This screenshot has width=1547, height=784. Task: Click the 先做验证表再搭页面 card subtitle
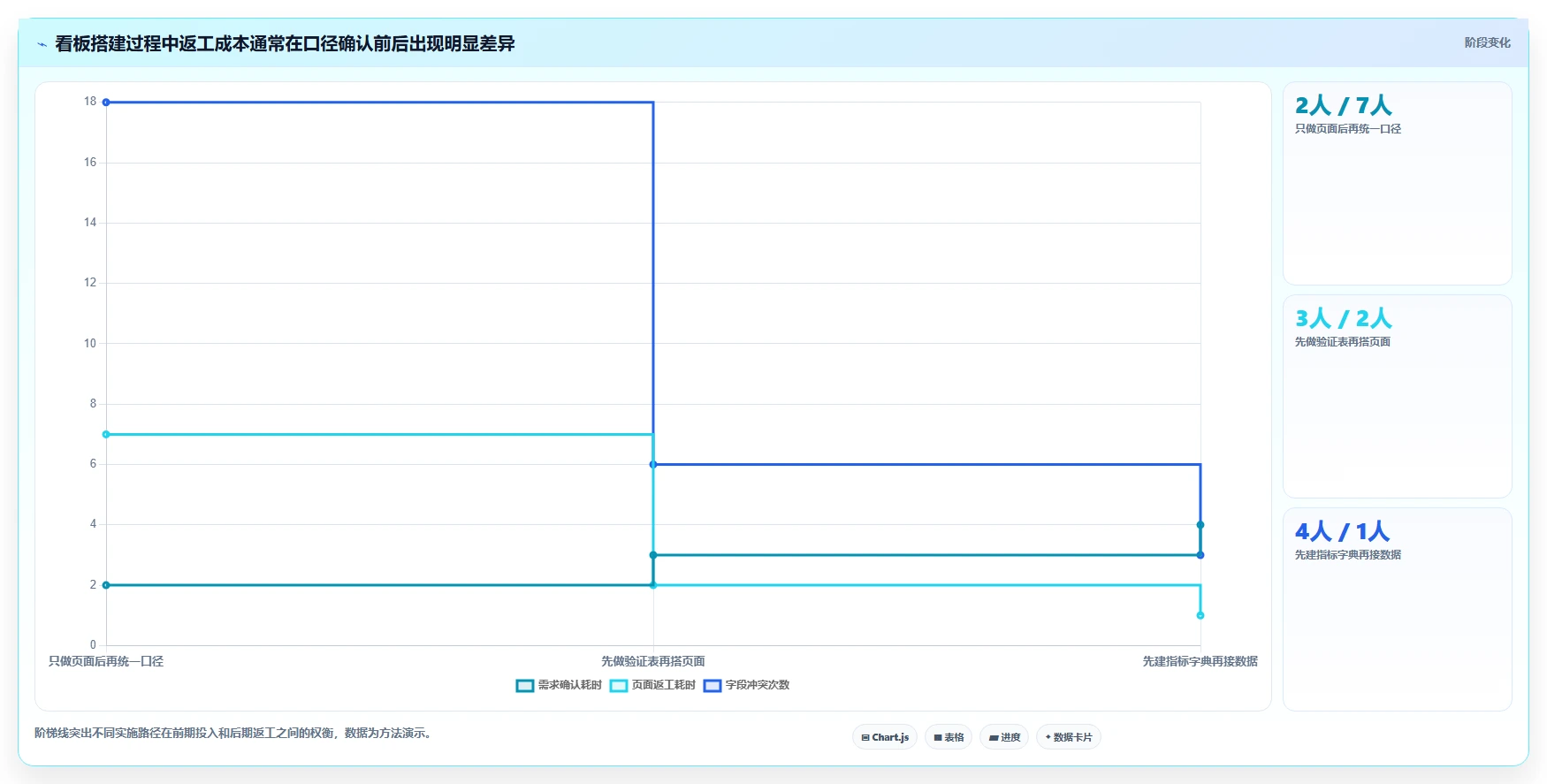(x=1343, y=342)
